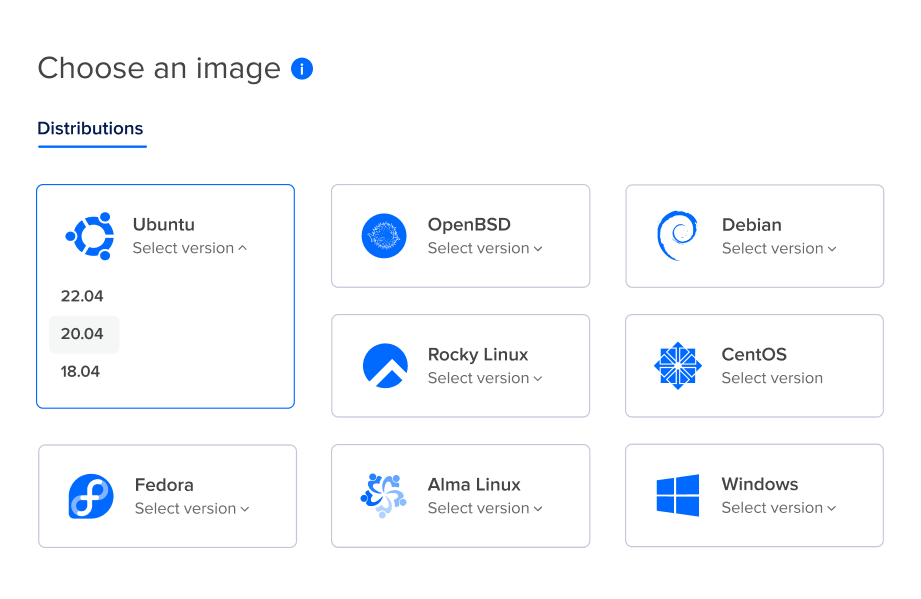This screenshot has width=921, height=599.
Task: Click the Alma Linux logo icon
Action: coord(384,496)
